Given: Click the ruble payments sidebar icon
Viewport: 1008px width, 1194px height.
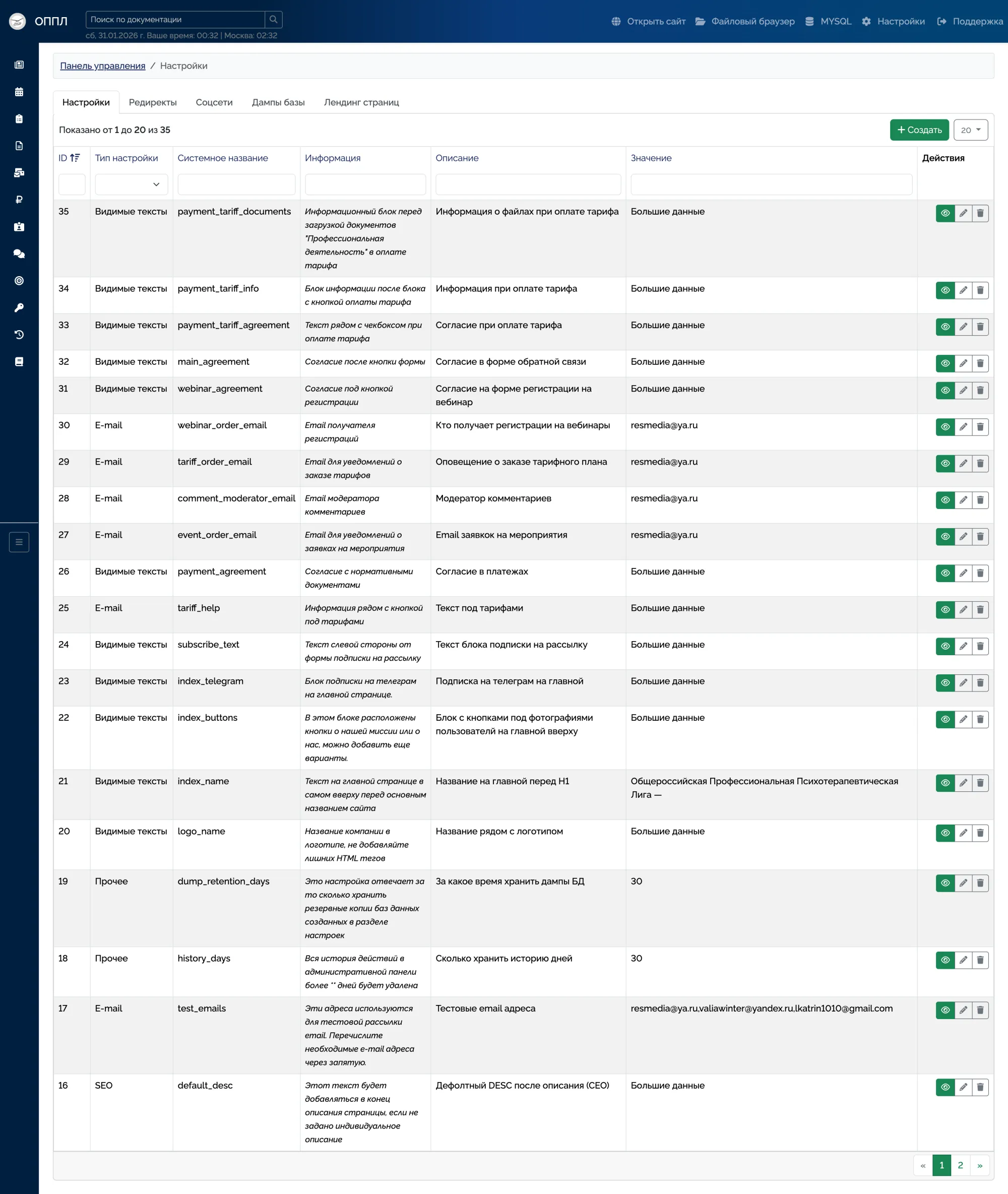Looking at the screenshot, I should tap(19, 200).
